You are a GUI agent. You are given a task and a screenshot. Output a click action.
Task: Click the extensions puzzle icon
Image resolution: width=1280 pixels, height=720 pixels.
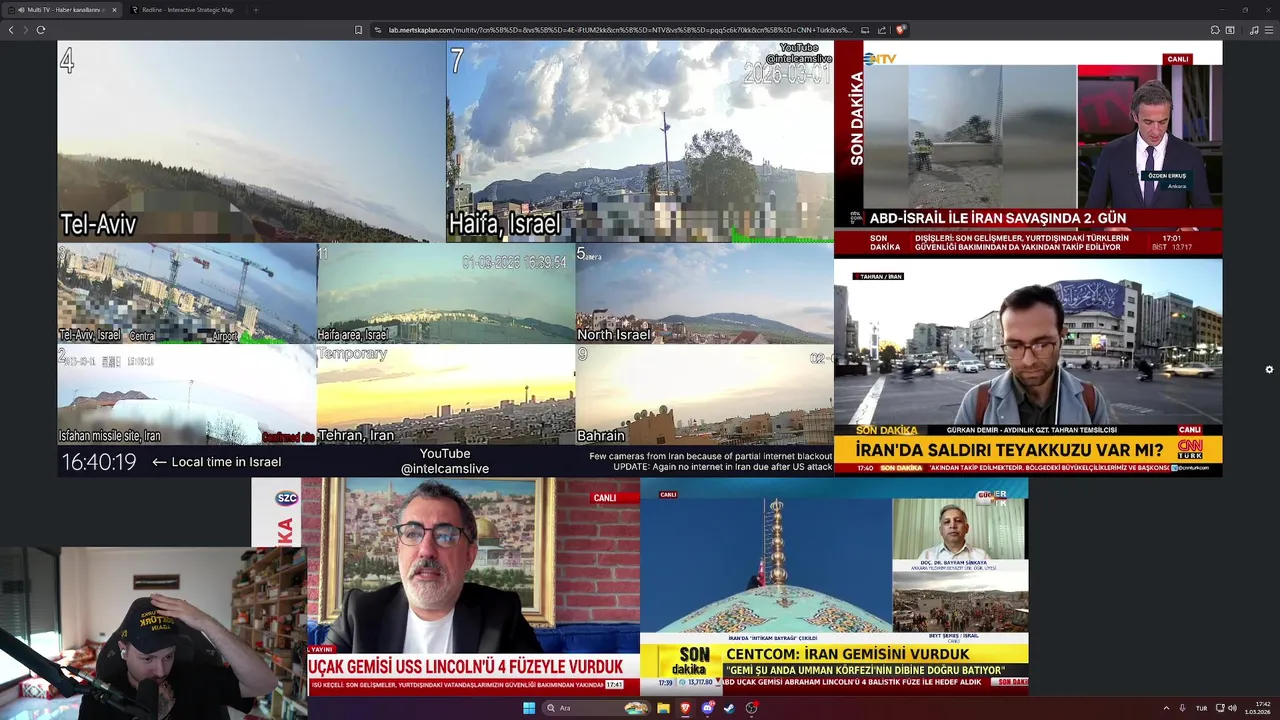point(1215,30)
